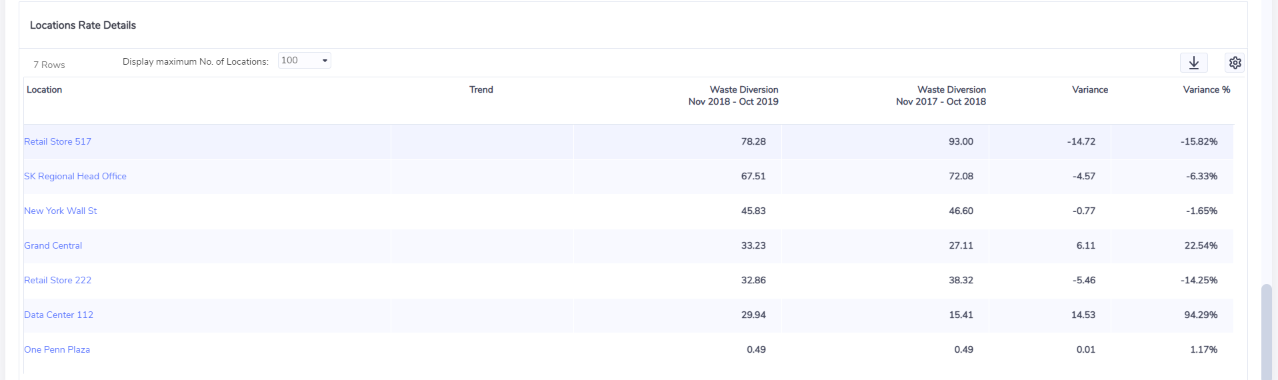Sort by Waste Diversion Nov 2017 - Oct 2018
The height and width of the screenshot is (380, 1278).
point(941,96)
